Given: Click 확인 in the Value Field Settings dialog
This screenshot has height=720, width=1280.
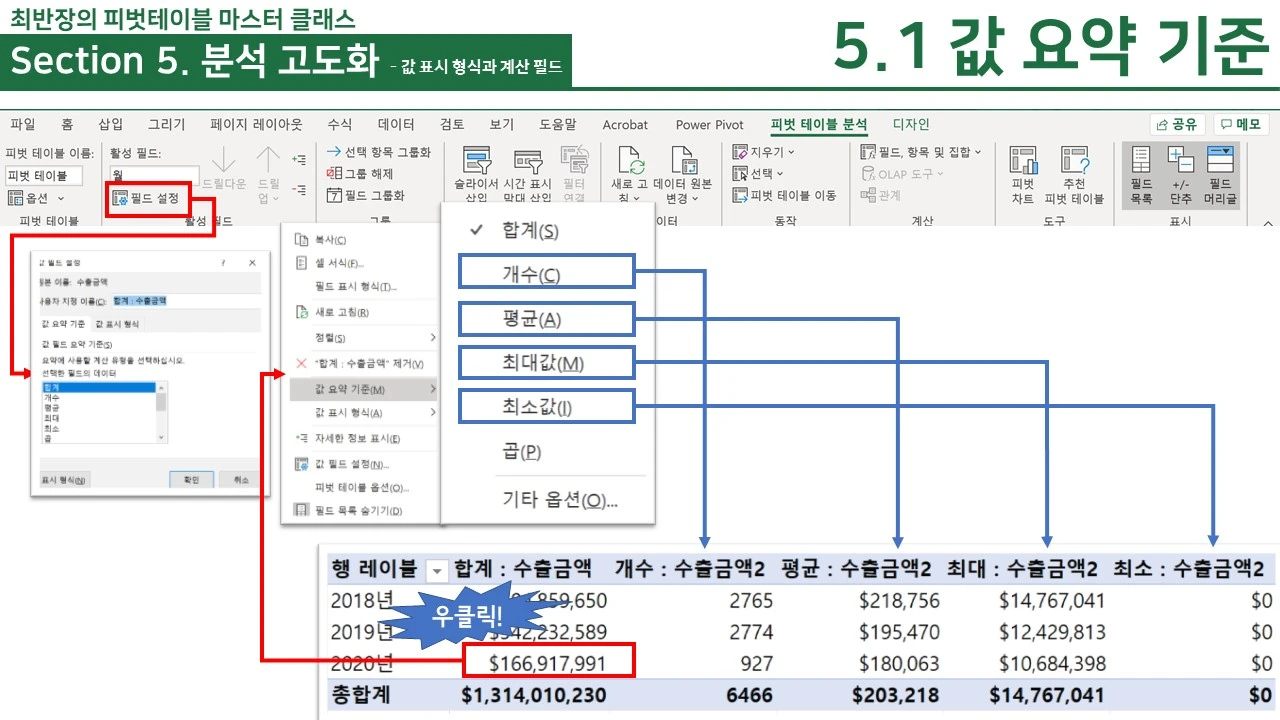Looking at the screenshot, I should click(191, 478).
